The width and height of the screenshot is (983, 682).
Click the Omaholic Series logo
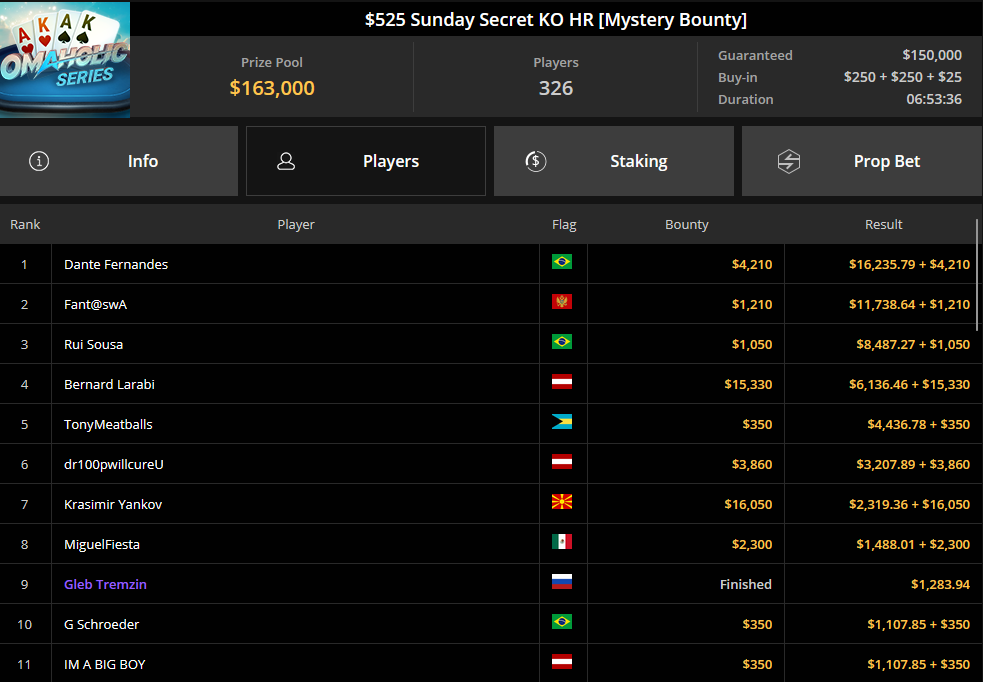[x=65, y=60]
